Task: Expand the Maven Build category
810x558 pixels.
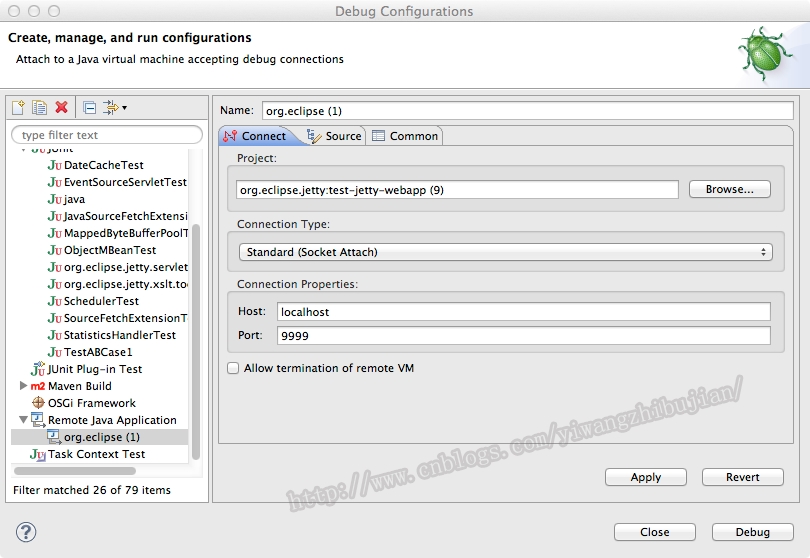Action: (x=23, y=385)
